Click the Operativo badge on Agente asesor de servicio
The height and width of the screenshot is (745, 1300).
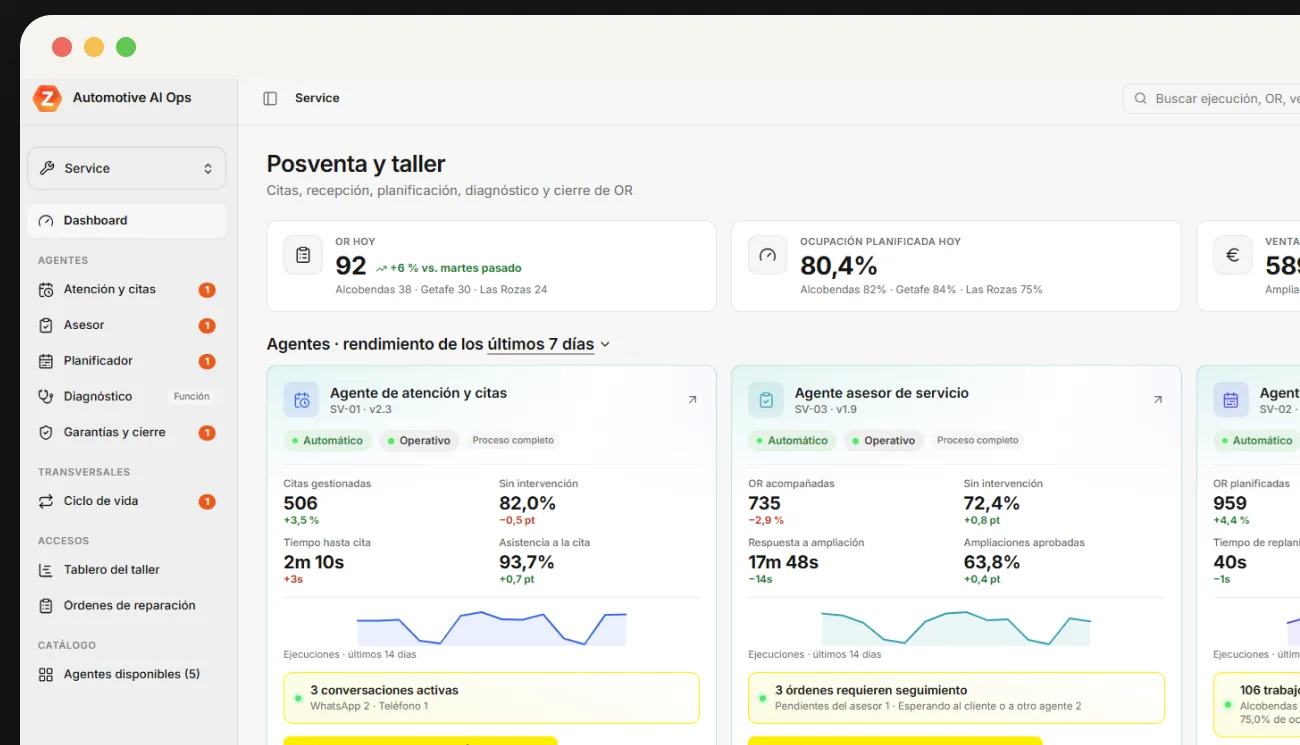click(883, 440)
